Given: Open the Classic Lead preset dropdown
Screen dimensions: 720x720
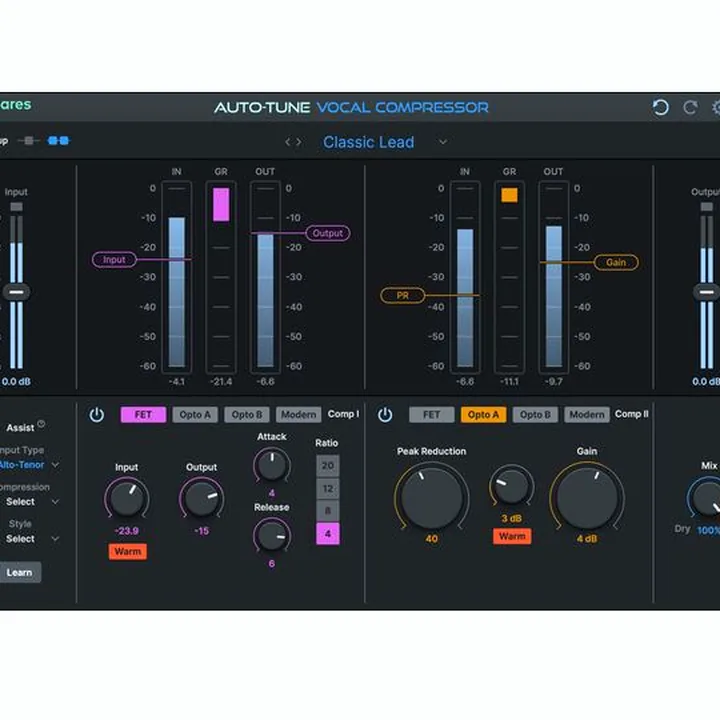Looking at the screenshot, I should click(443, 142).
